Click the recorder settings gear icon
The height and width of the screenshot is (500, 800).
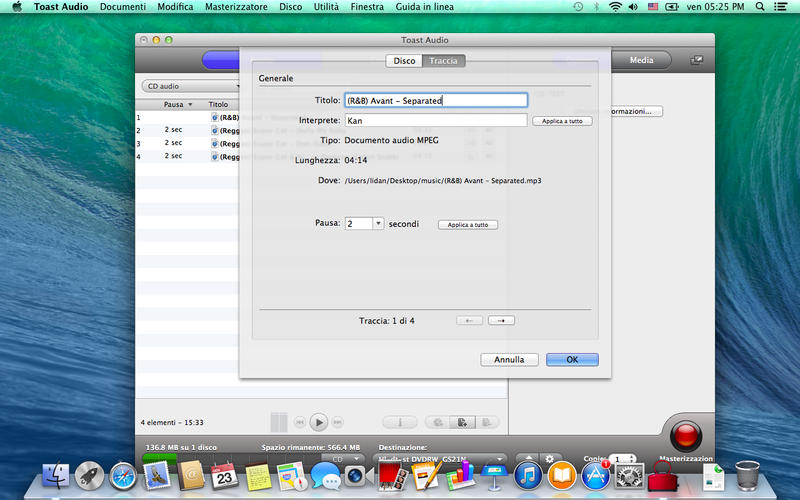coord(549,458)
